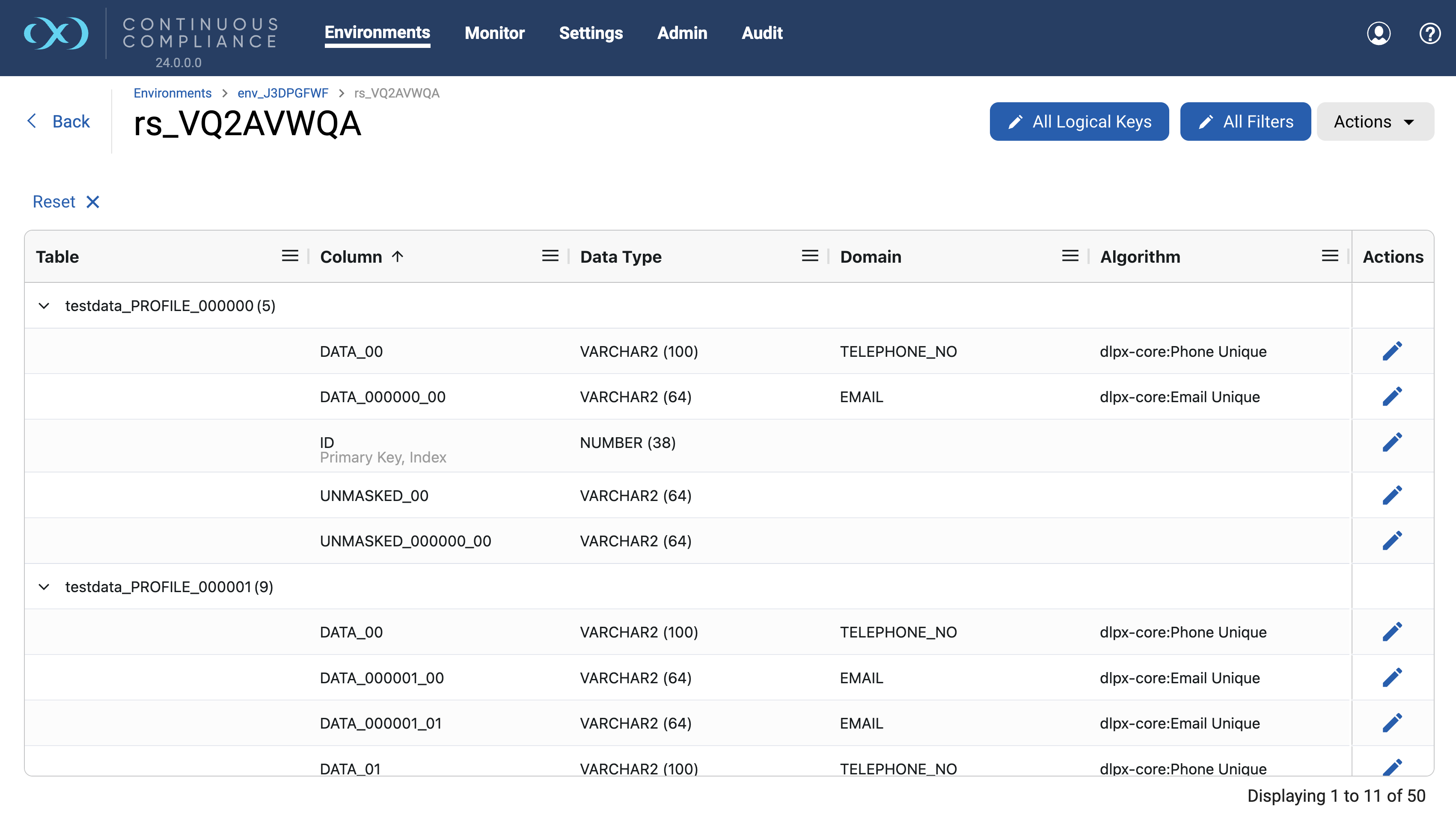This screenshot has height=830, width=1456.
Task: Collapse the testdata_PROFILE_000000 group
Action: coord(44,306)
